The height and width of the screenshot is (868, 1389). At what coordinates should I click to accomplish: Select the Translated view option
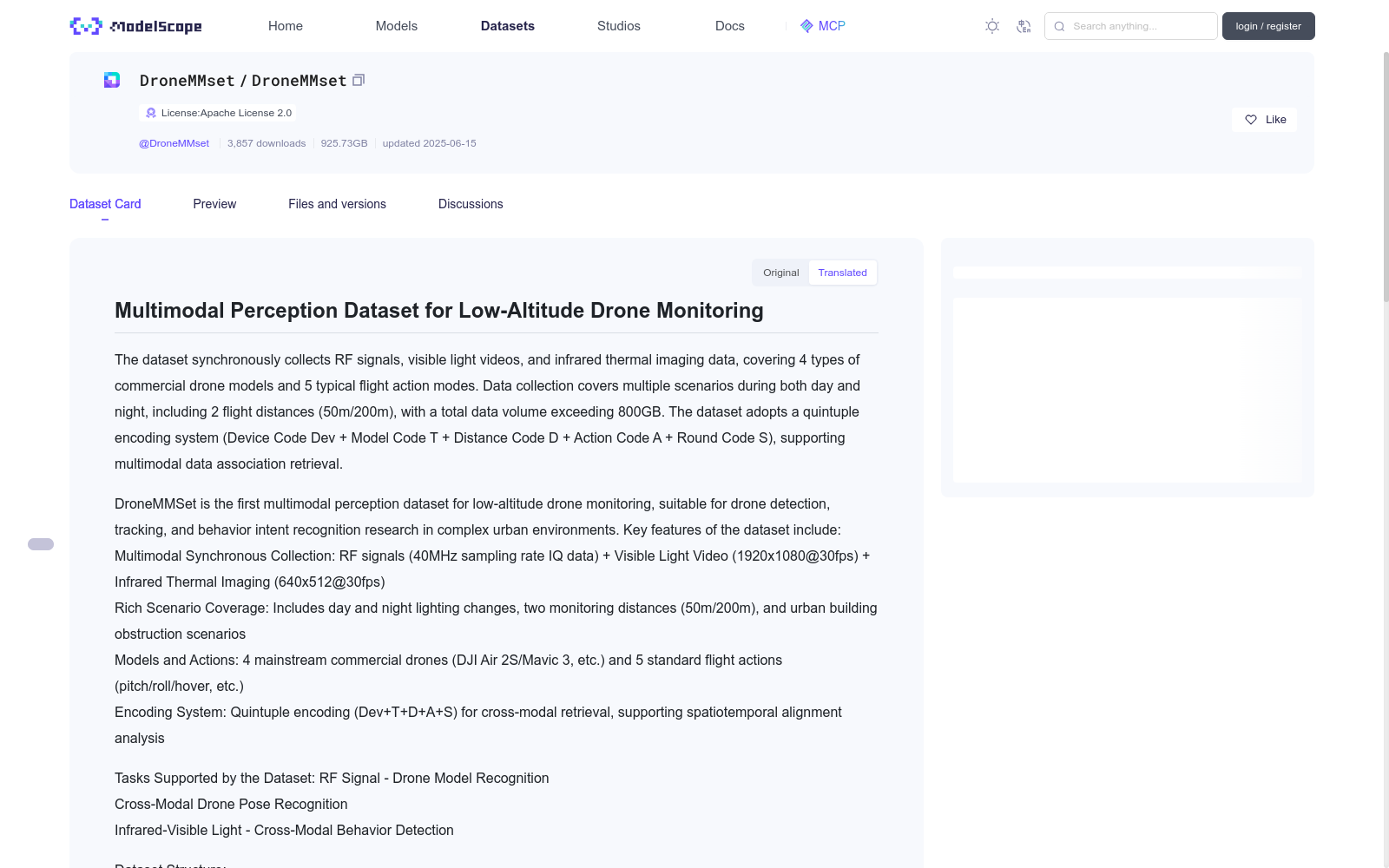click(842, 273)
